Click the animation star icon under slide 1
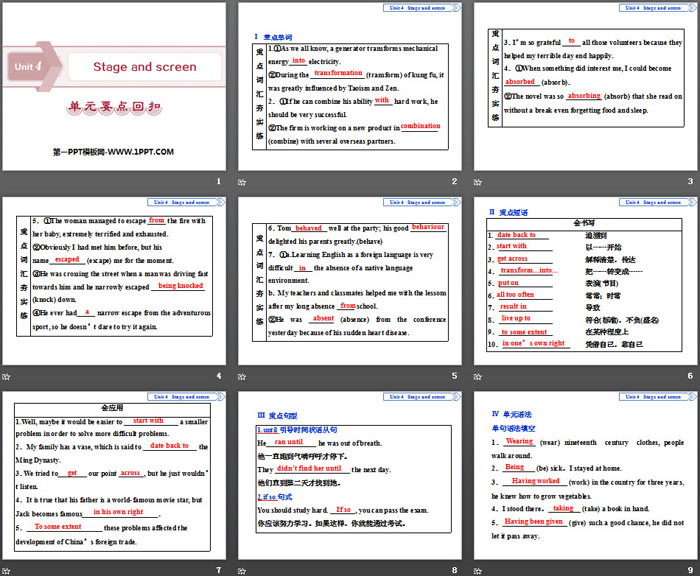The image size is (700, 576). [7, 181]
